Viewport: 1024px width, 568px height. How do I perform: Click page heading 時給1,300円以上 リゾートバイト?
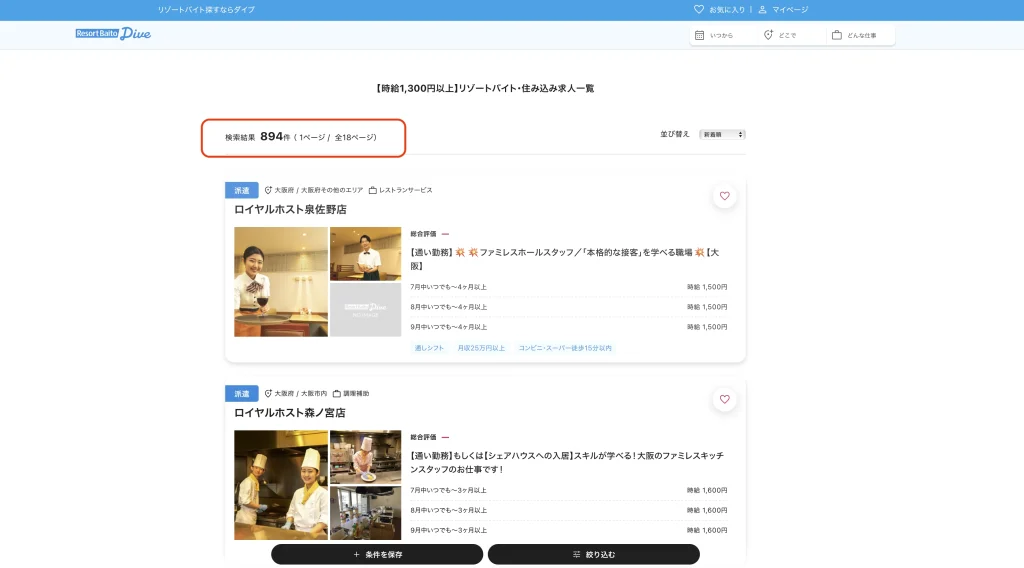coord(485,88)
